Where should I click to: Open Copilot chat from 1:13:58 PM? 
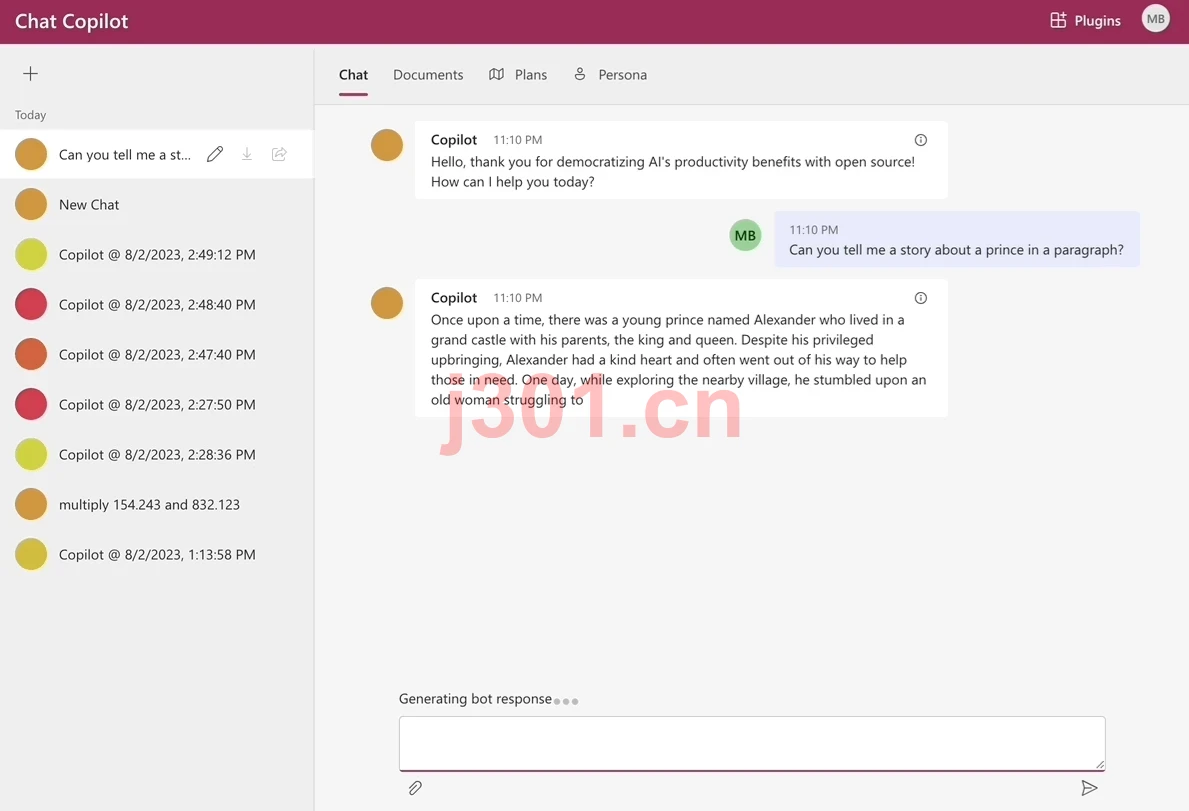click(157, 555)
